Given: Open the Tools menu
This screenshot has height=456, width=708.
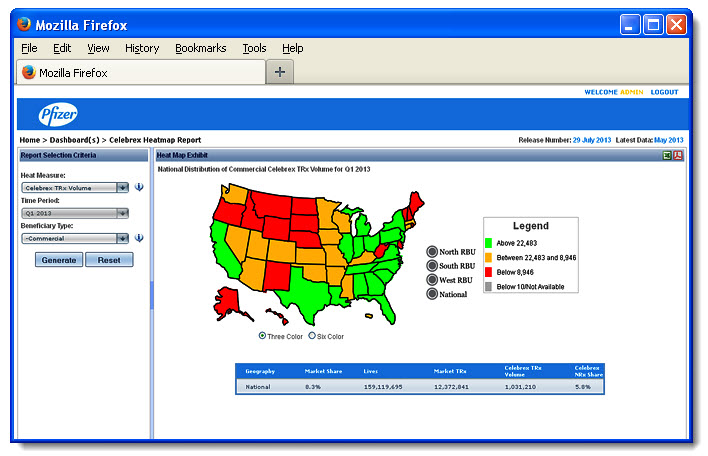Looking at the screenshot, I should (254, 48).
